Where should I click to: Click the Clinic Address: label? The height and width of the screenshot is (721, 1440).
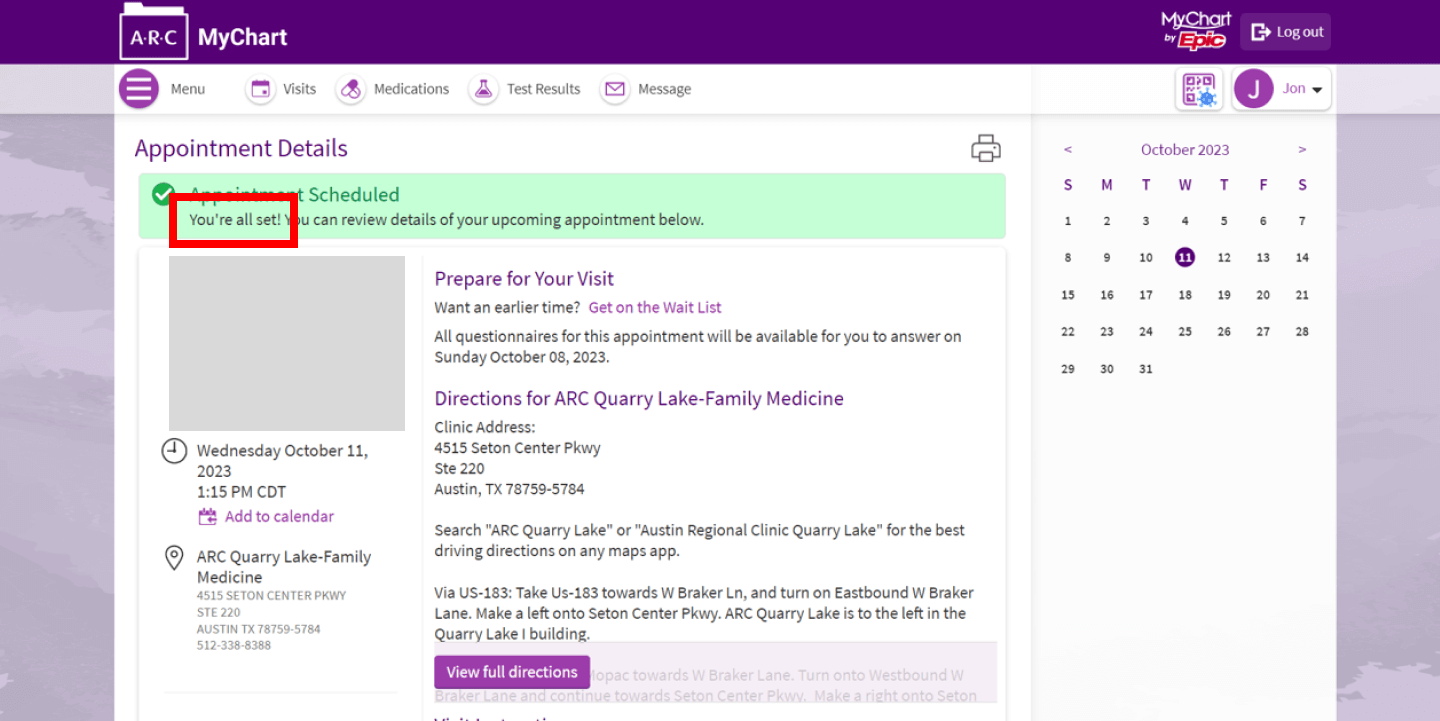[x=485, y=427]
